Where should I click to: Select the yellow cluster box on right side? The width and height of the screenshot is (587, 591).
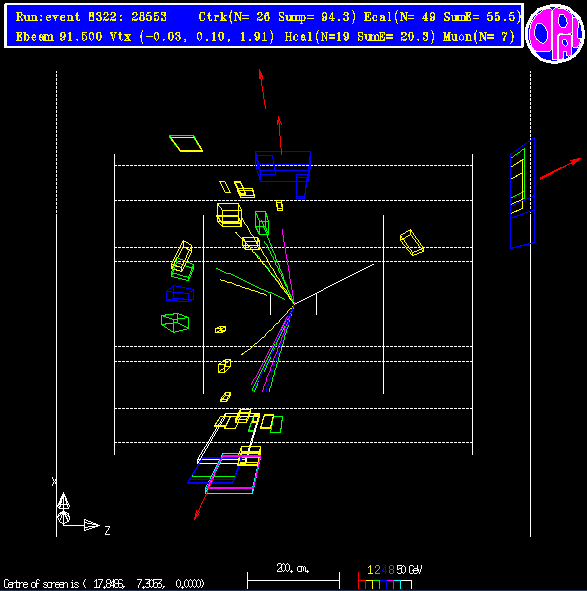point(412,242)
